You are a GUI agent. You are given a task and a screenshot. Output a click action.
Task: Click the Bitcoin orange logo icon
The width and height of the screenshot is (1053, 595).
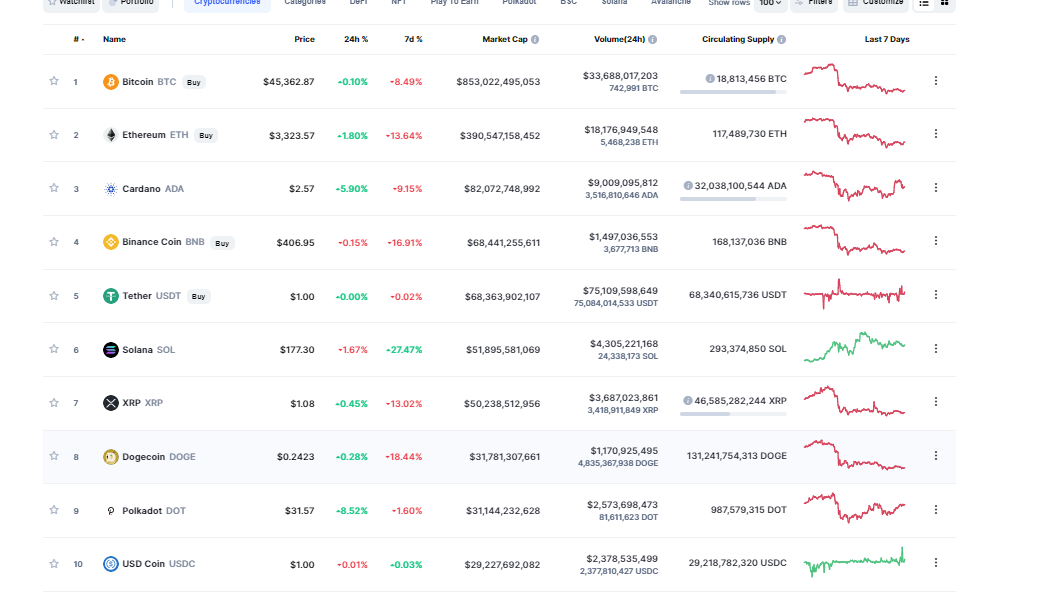(111, 82)
